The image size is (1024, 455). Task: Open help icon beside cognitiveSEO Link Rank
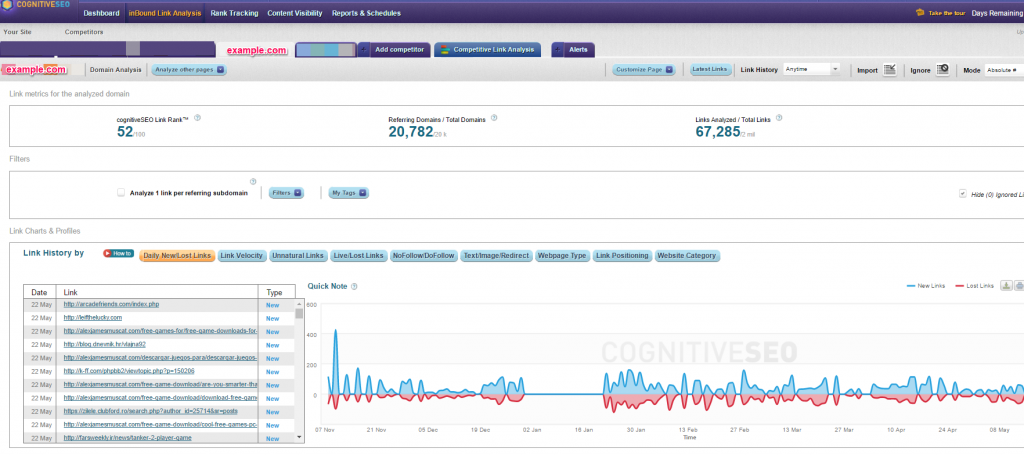coord(197,118)
